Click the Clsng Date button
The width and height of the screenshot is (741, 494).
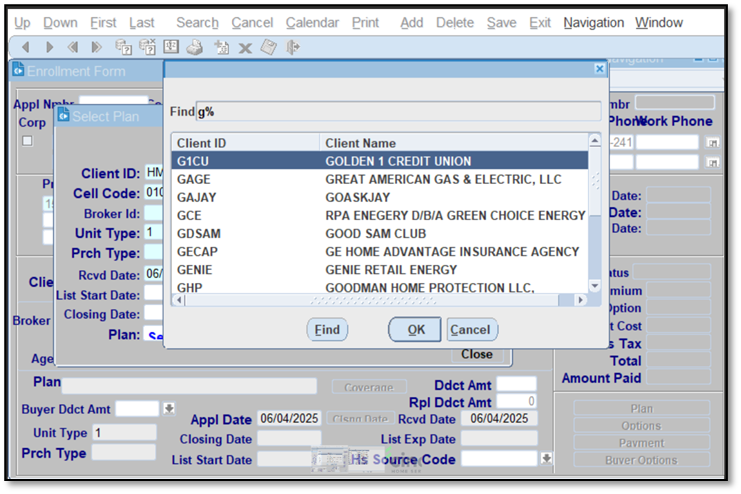point(360,418)
